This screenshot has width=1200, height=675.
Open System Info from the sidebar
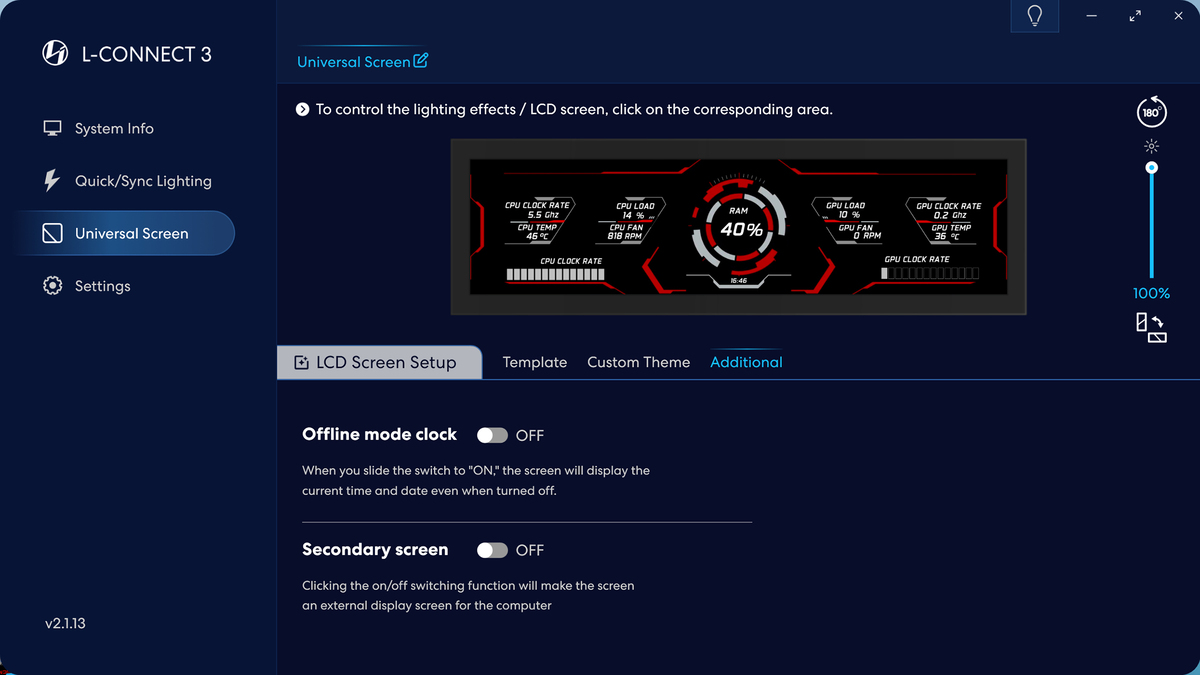(x=98, y=128)
